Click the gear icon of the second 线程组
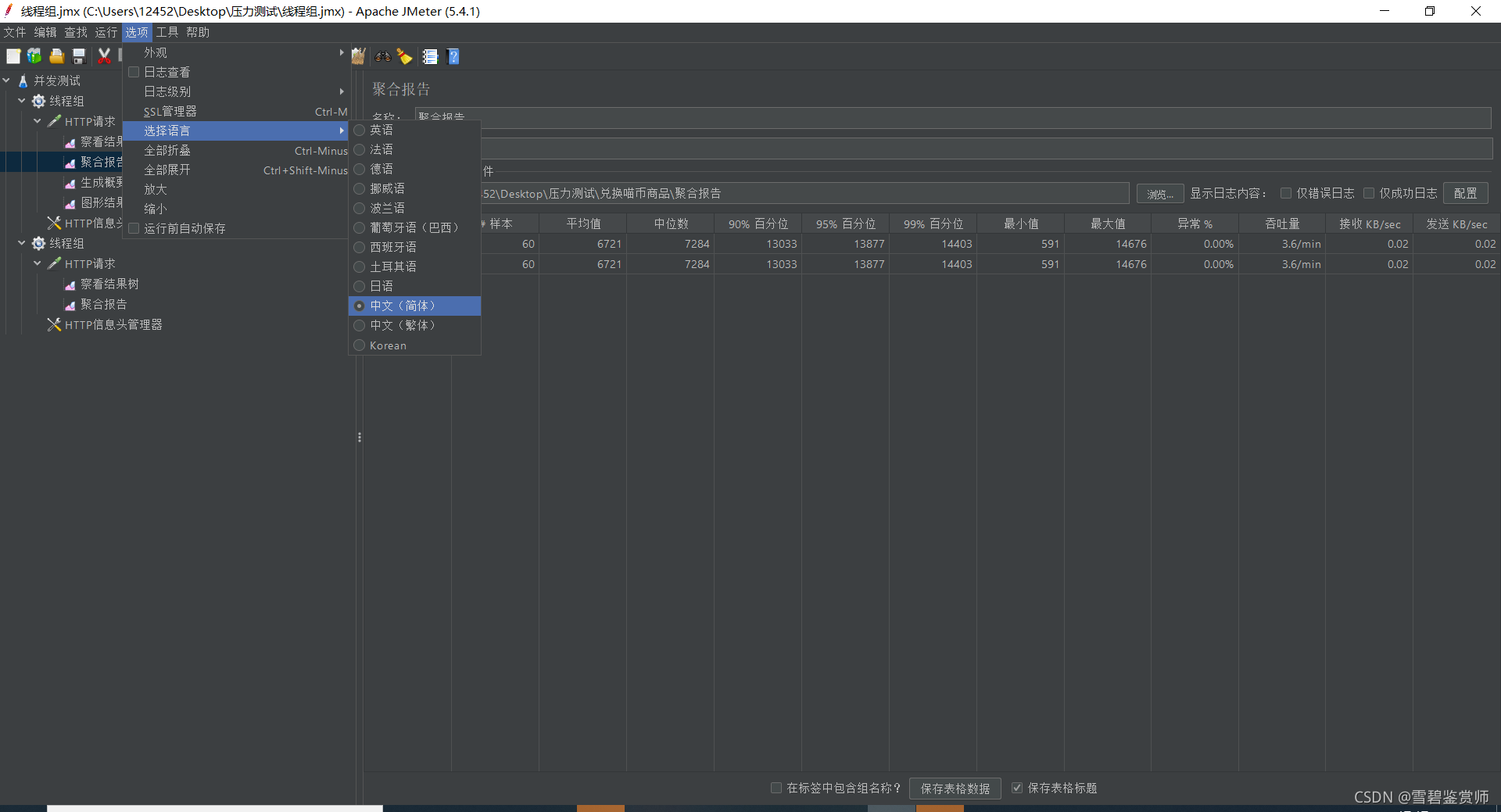This screenshot has height=812, width=1501. tap(38, 243)
